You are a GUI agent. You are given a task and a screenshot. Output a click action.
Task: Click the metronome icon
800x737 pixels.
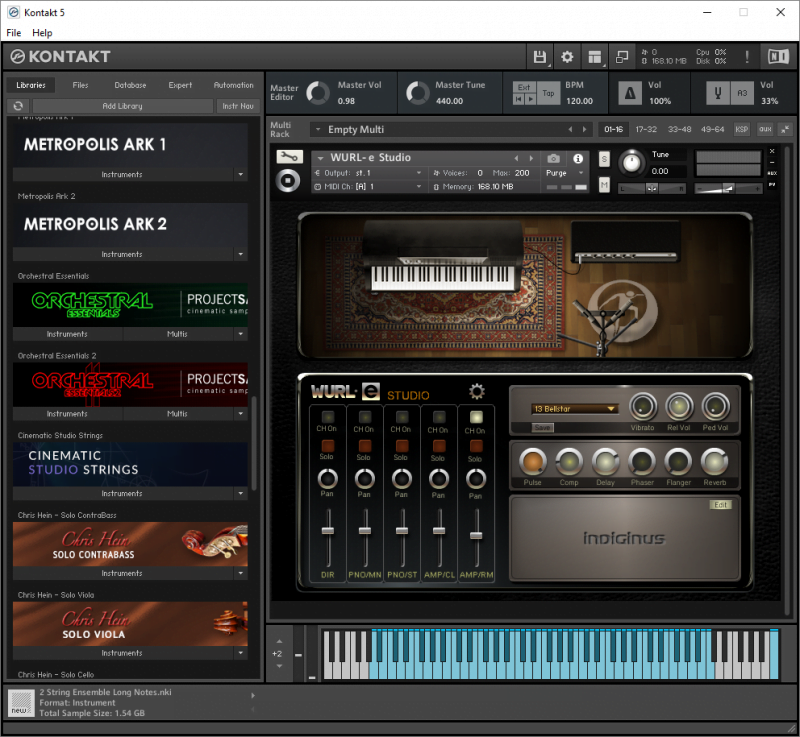[630, 93]
